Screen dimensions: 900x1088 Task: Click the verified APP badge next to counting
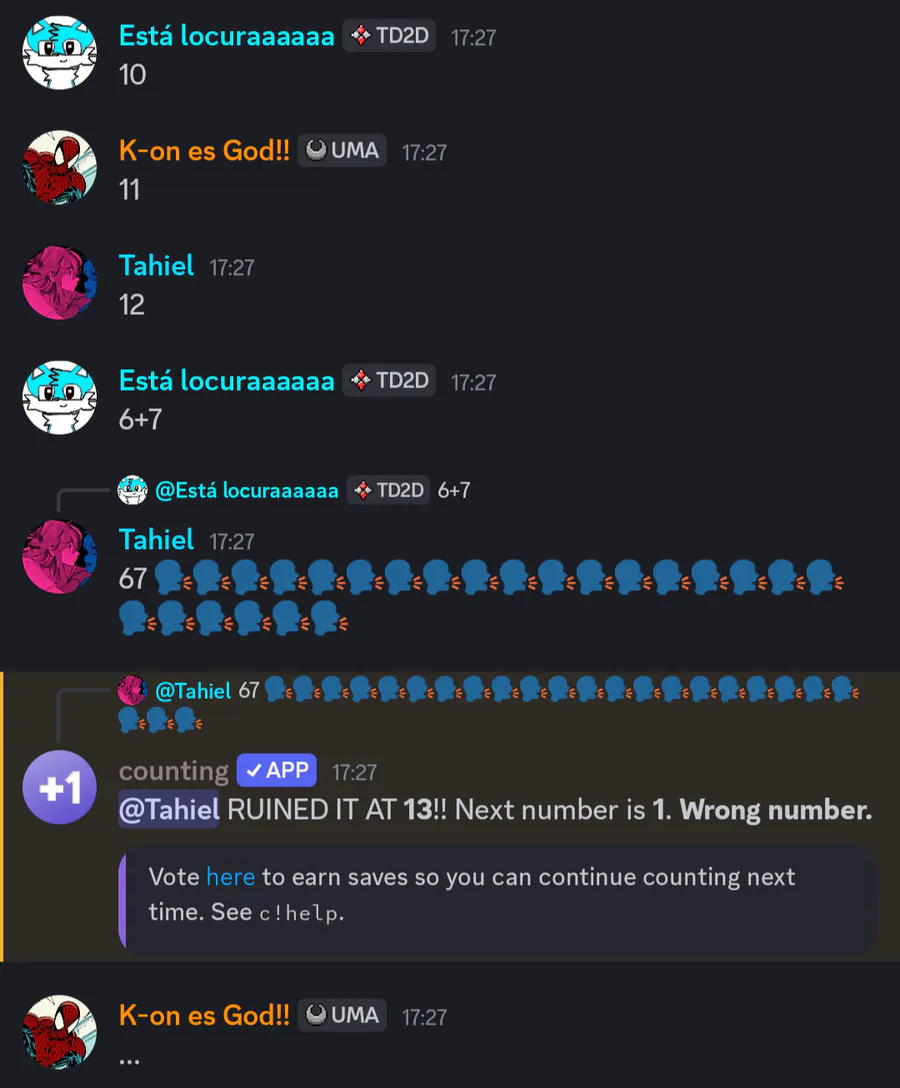click(x=277, y=770)
